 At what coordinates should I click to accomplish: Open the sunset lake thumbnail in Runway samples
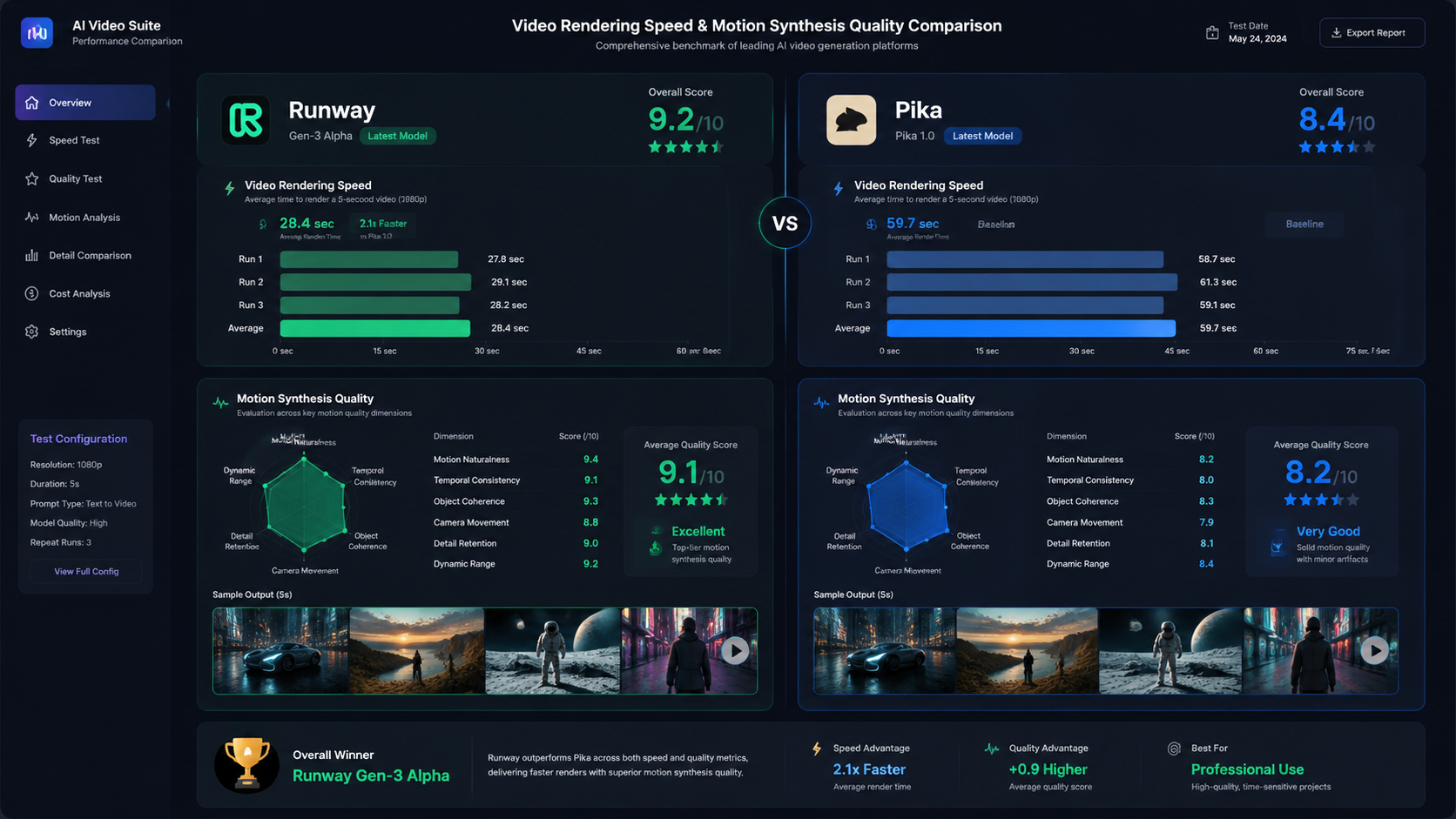pos(417,650)
